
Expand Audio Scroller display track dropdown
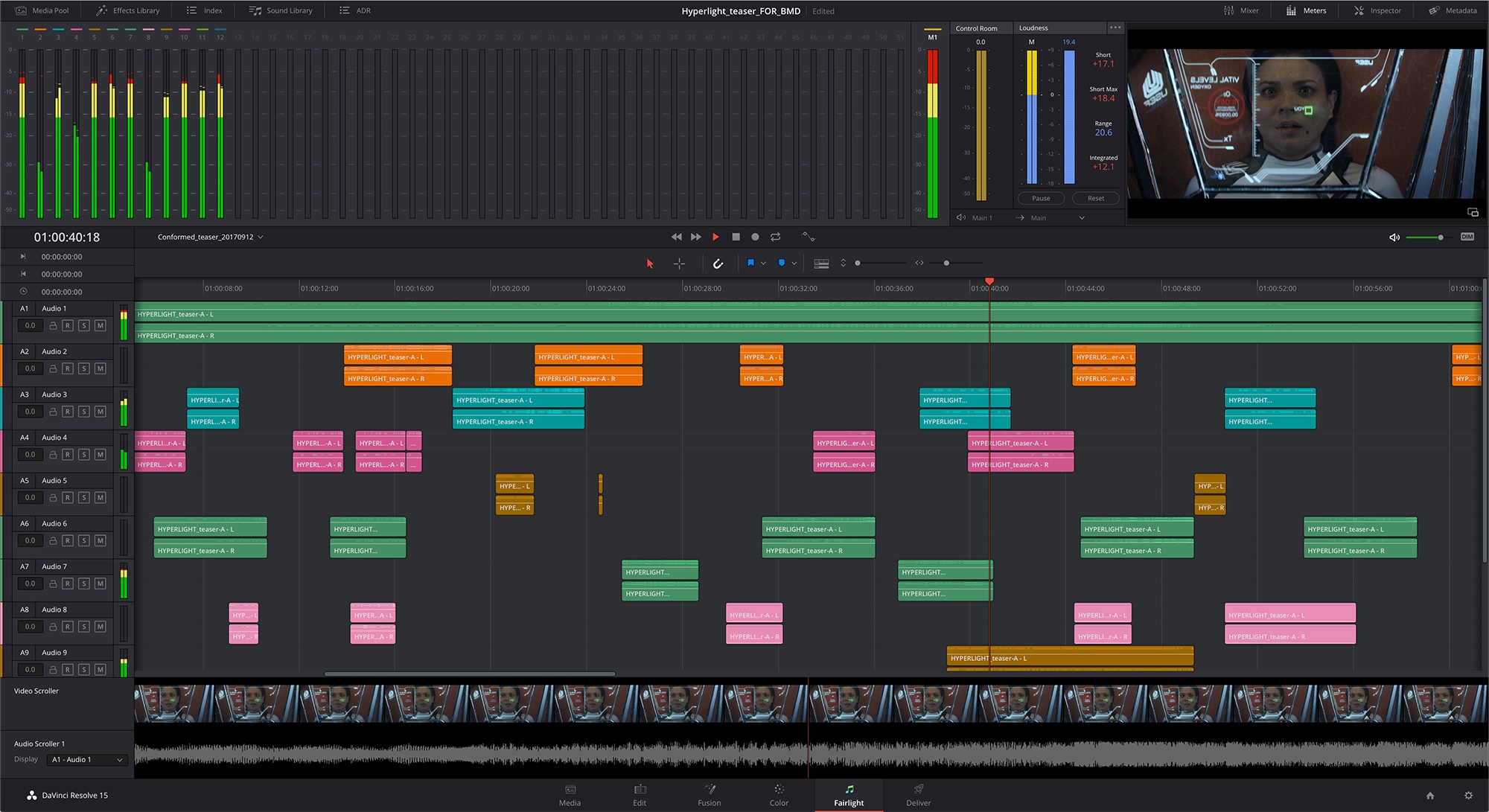coord(119,760)
